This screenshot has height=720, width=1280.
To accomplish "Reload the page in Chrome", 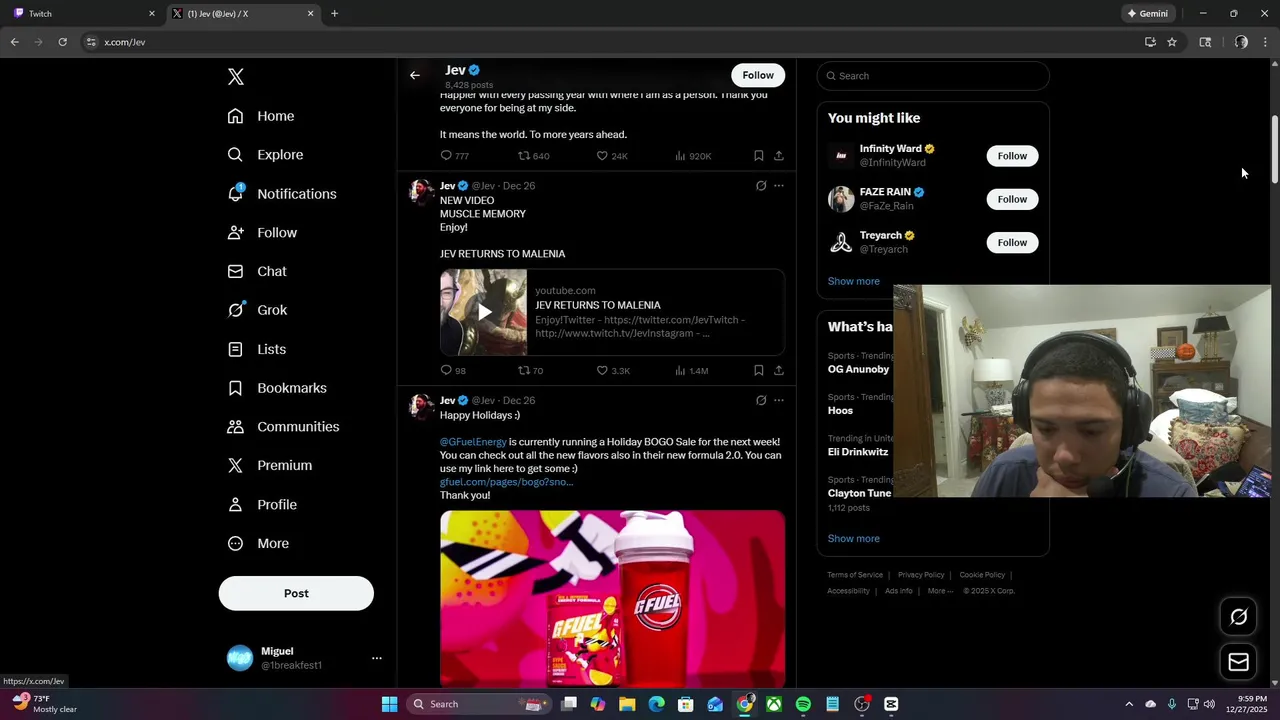I will click(x=62, y=42).
